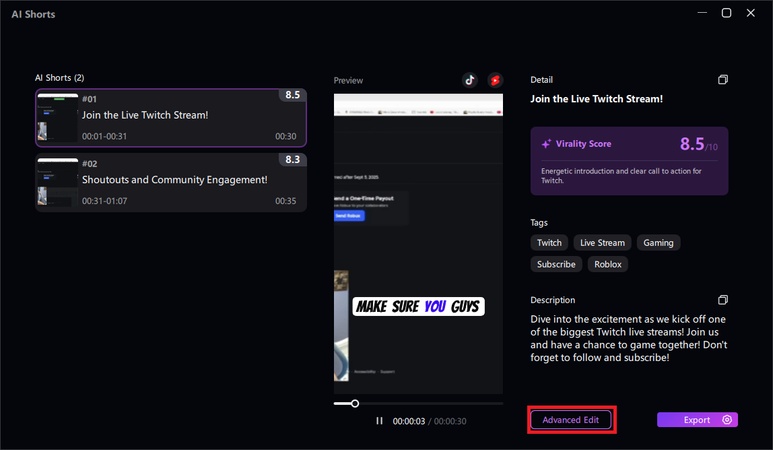
Task: Click the 'AI Shorts (2)' list heading
Action: coord(59,78)
